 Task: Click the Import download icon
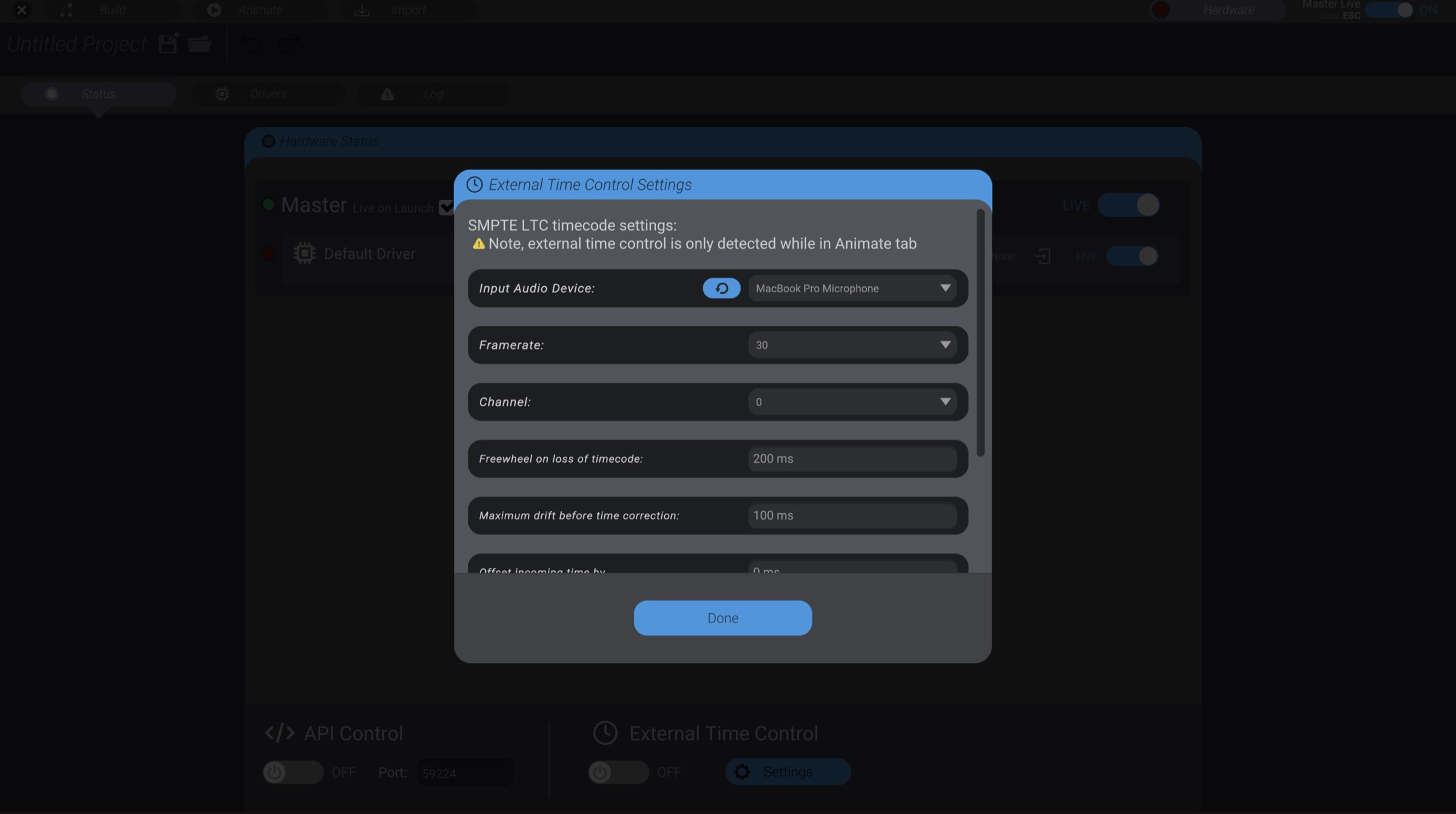[x=362, y=10]
